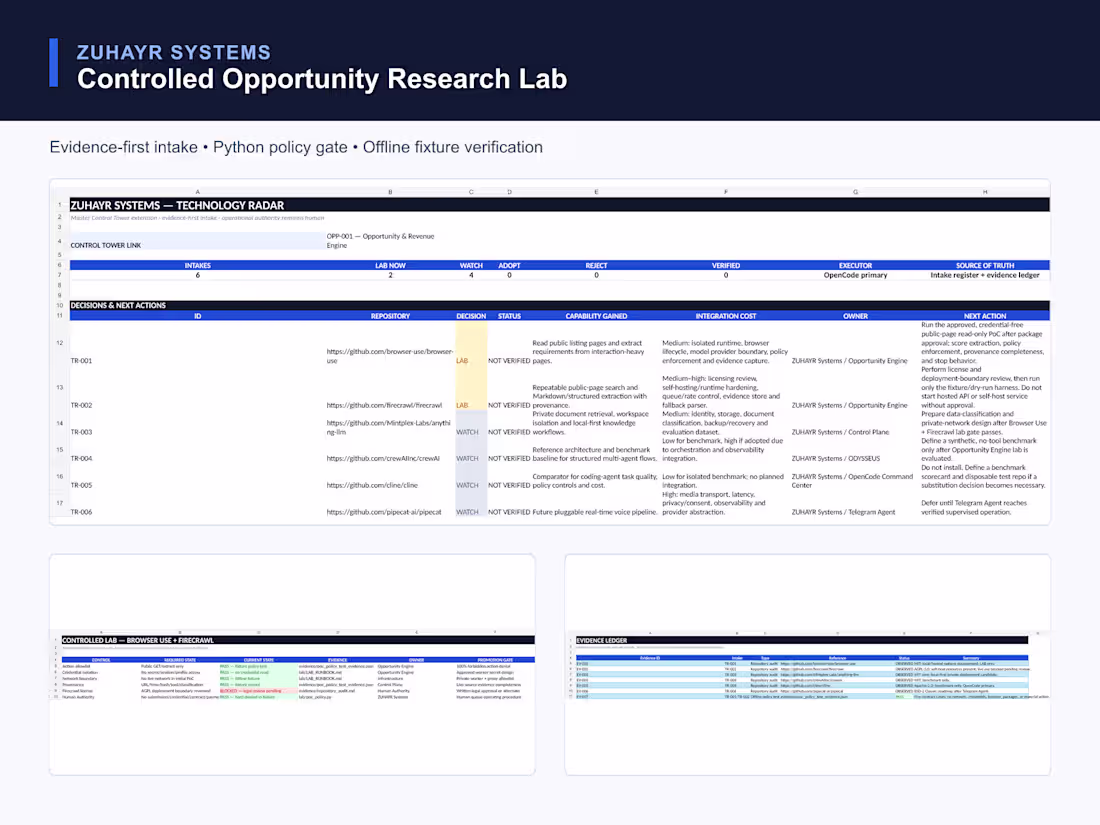Select the Intake register + evidence ledger cell
The image size is (1100, 825).
[985, 275]
